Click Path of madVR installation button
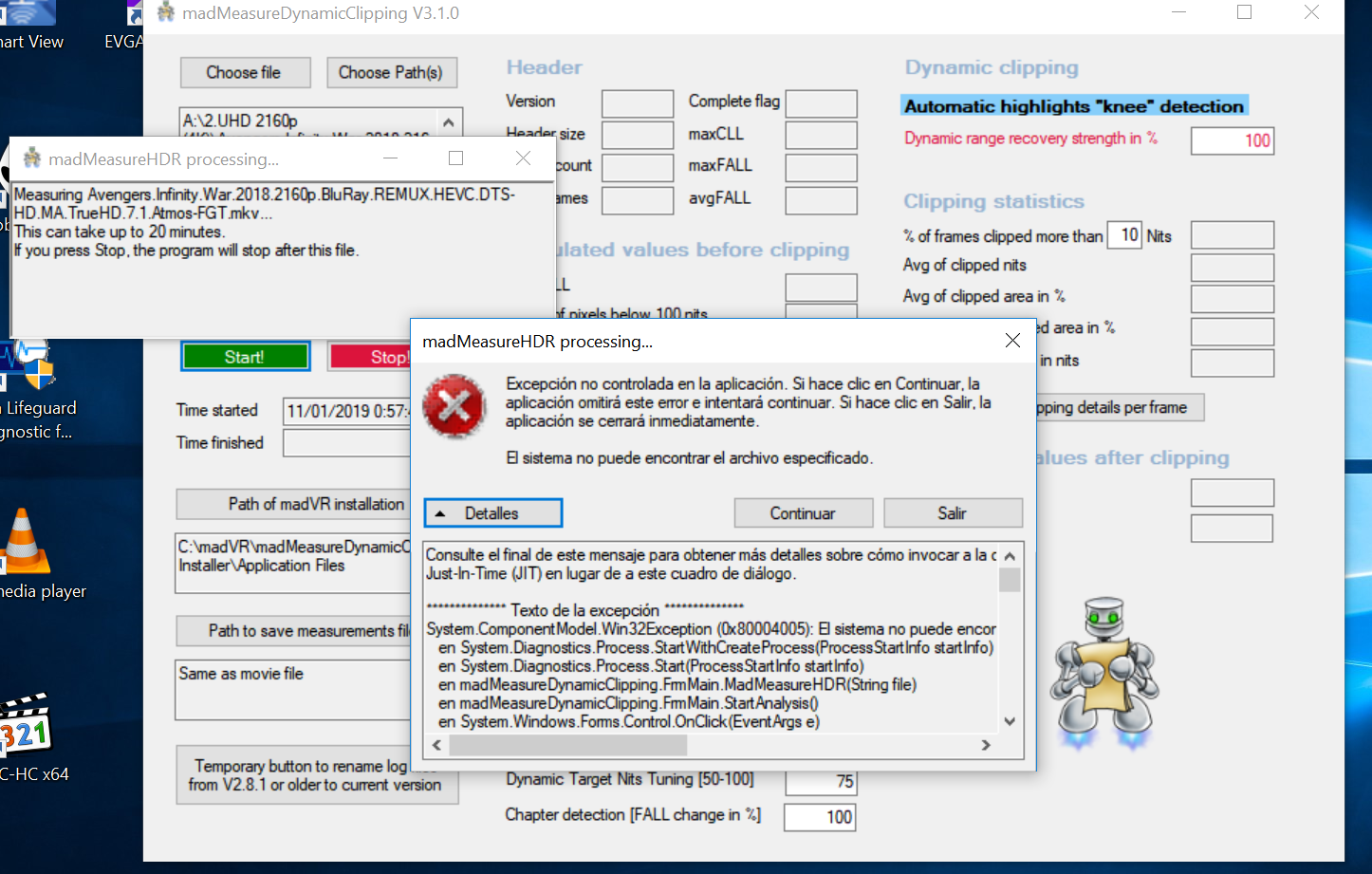Viewport: 1372px width, 874px height. click(x=293, y=504)
